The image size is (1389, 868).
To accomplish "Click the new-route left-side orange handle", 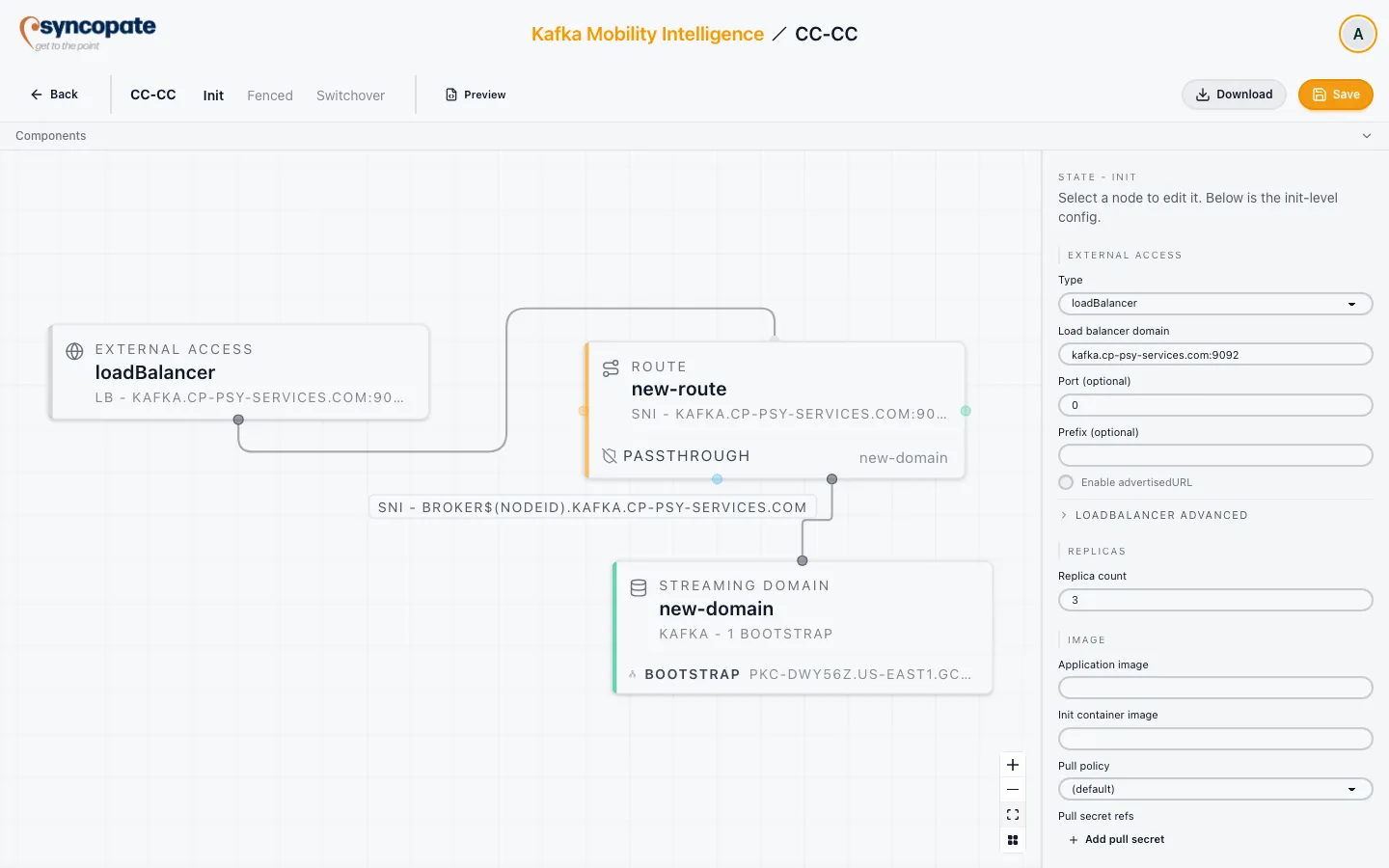I will click(x=584, y=411).
